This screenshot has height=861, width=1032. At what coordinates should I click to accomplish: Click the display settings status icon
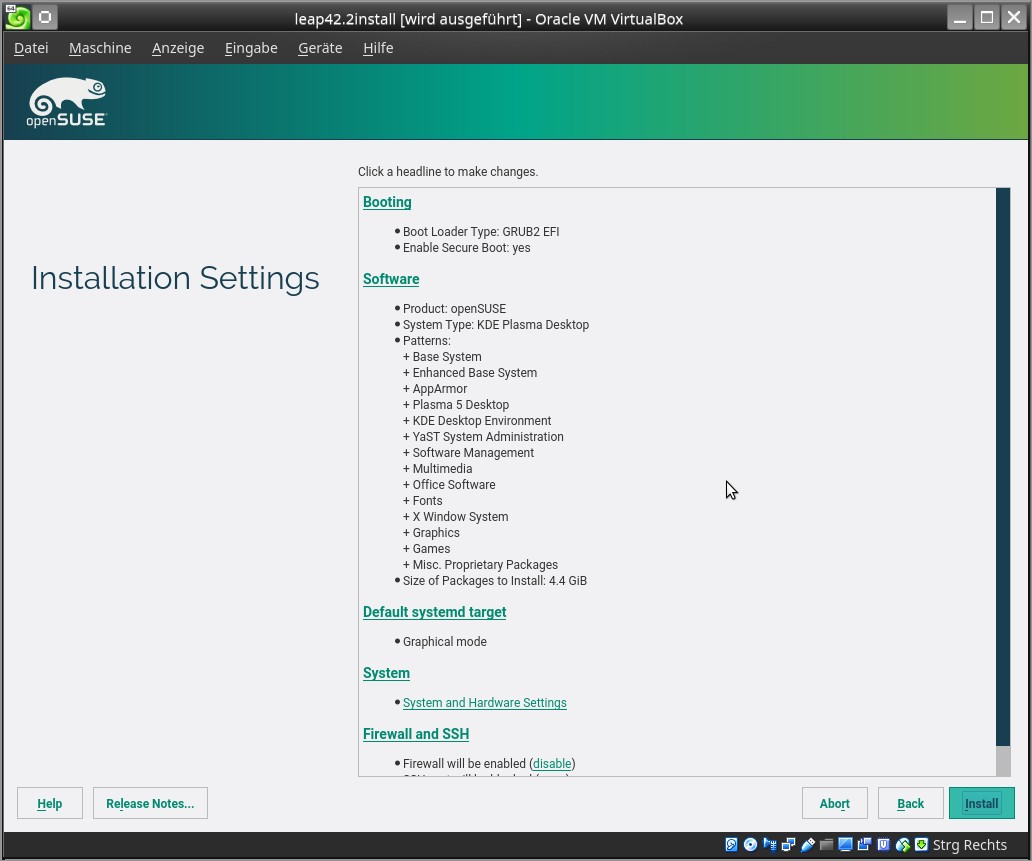tap(845, 845)
